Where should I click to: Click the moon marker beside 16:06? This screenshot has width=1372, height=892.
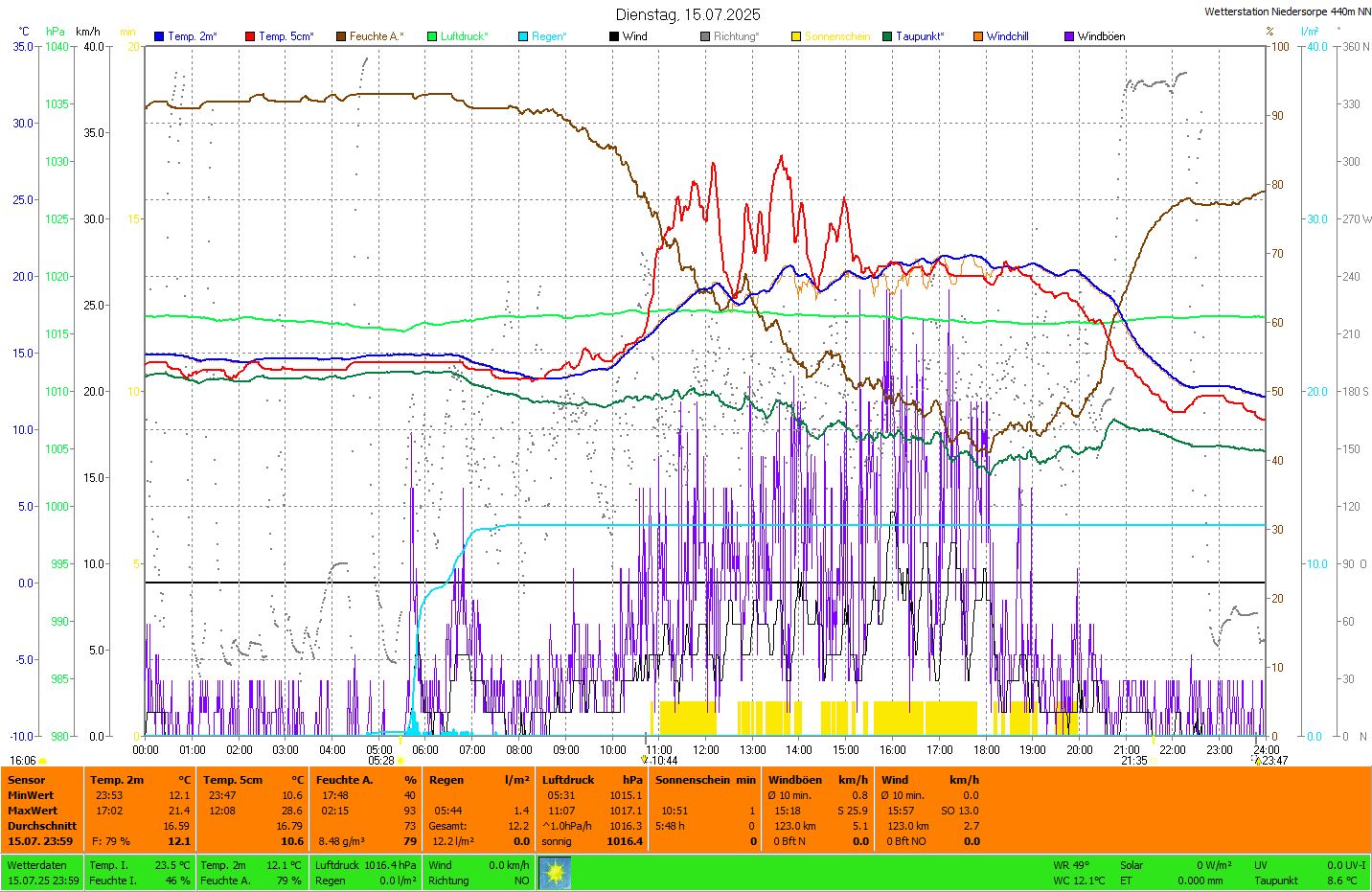[43, 761]
